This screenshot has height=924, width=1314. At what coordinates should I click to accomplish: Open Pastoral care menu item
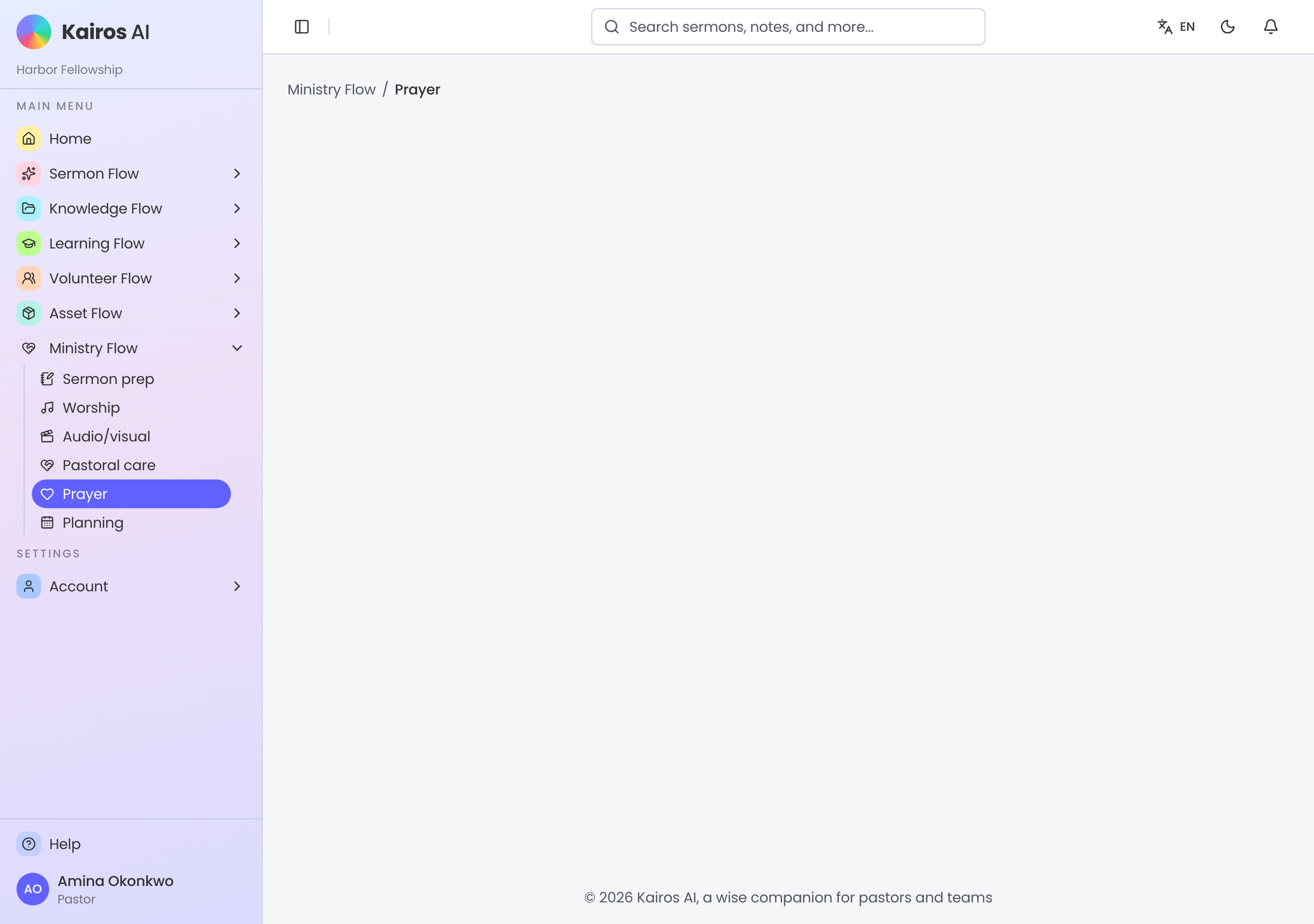[131, 465]
